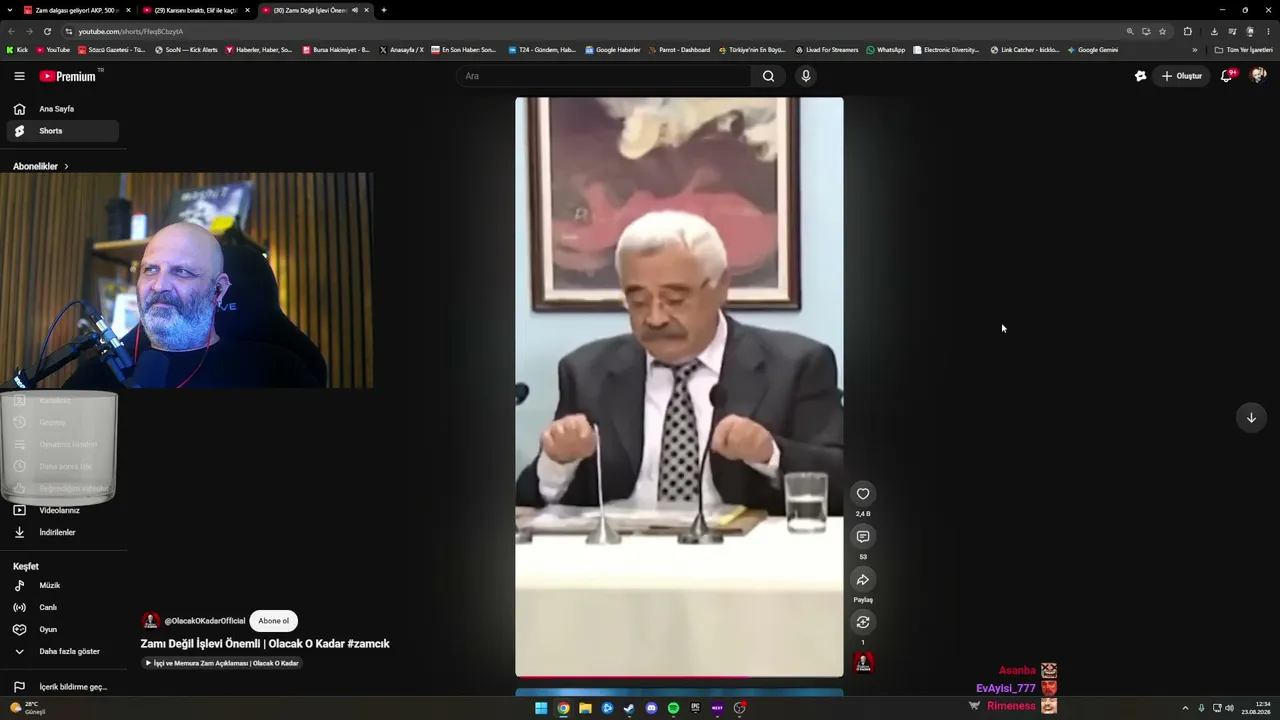This screenshot has height=720, width=1280.
Task: Open File Explorer from the taskbar
Action: point(585,708)
